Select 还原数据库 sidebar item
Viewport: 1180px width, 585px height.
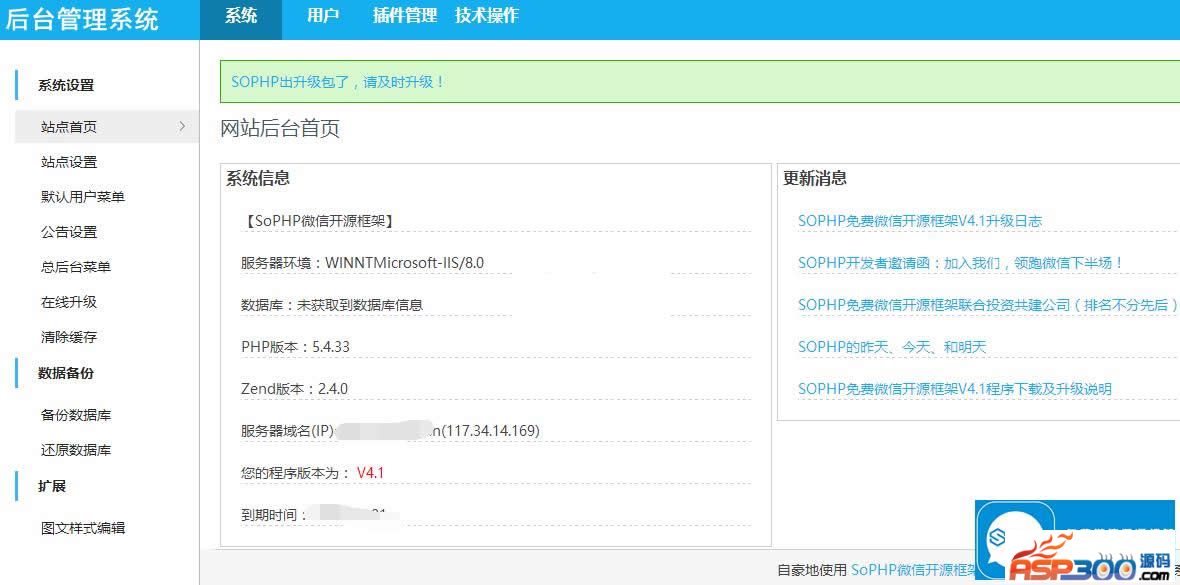76,450
